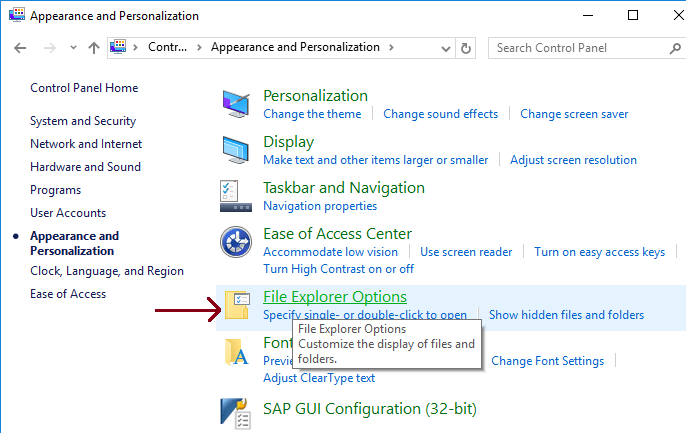This screenshot has height=434, width=687.
Task: Open the Display monitor icon
Action: [236, 149]
